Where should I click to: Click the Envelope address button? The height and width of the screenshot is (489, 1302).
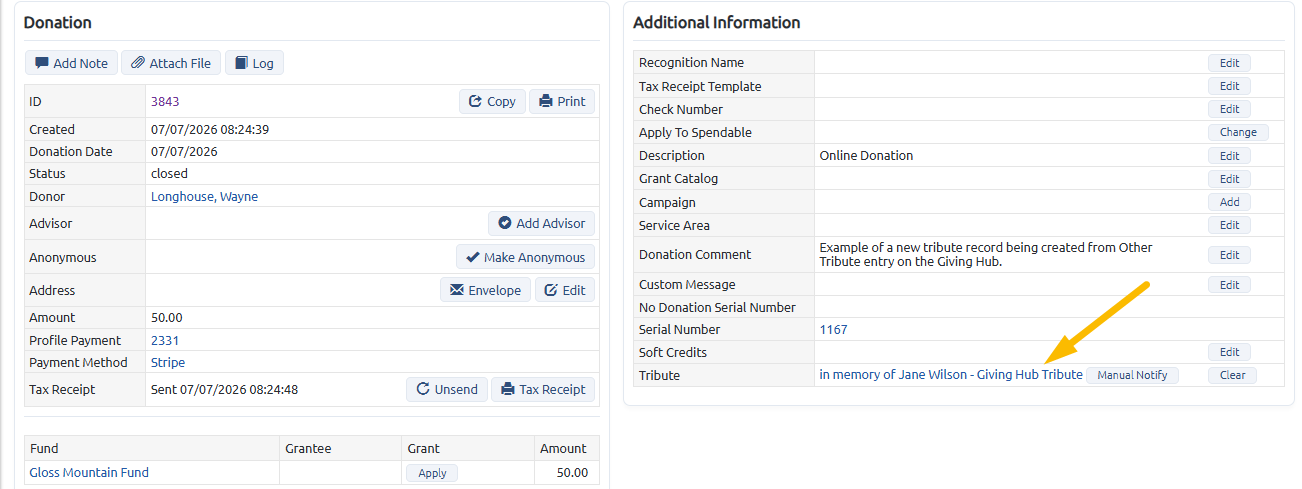[485, 290]
